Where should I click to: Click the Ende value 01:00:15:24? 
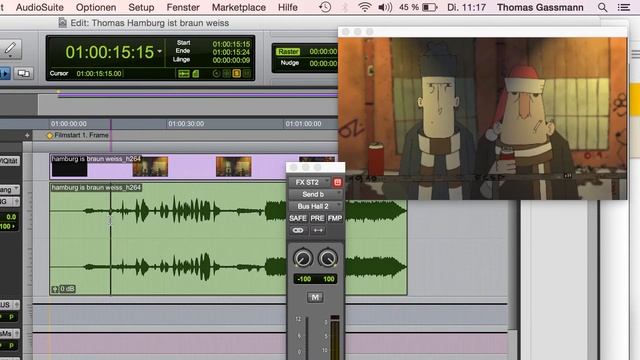pos(231,52)
